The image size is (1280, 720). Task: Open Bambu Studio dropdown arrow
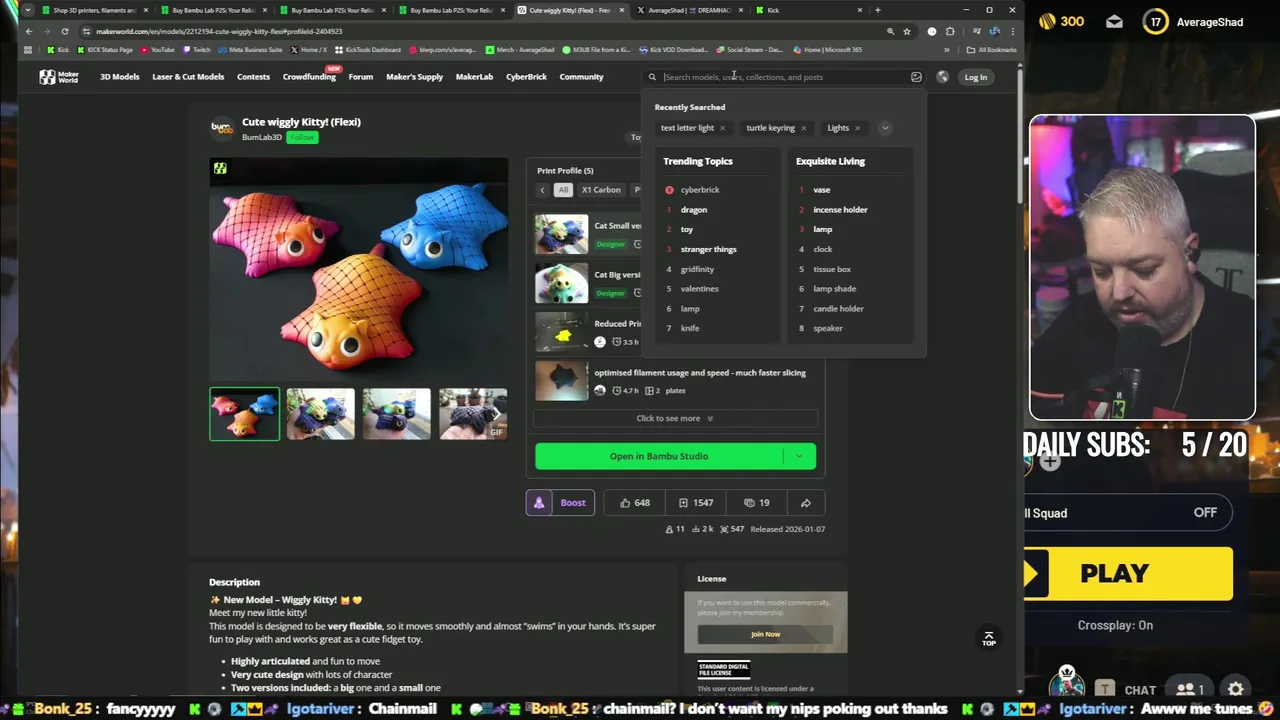point(799,457)
